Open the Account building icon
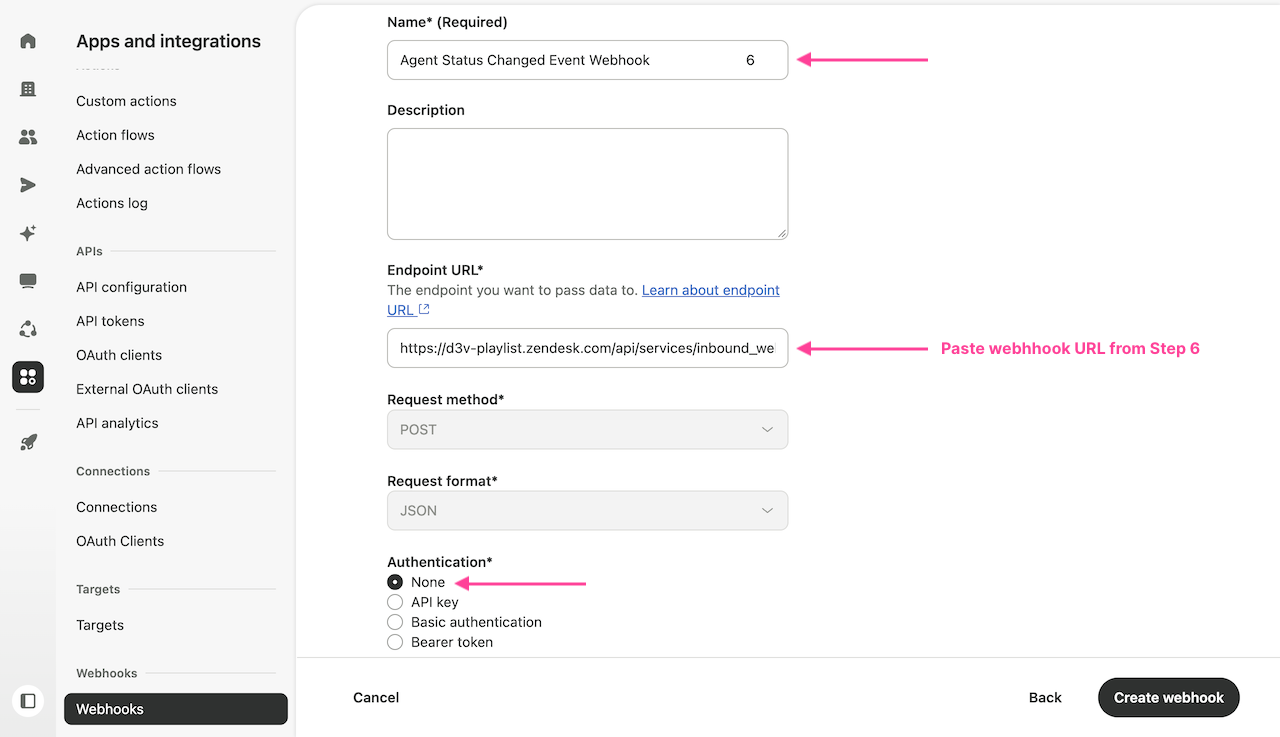This screenshot has height=737, width=1280. coord(28,89)
